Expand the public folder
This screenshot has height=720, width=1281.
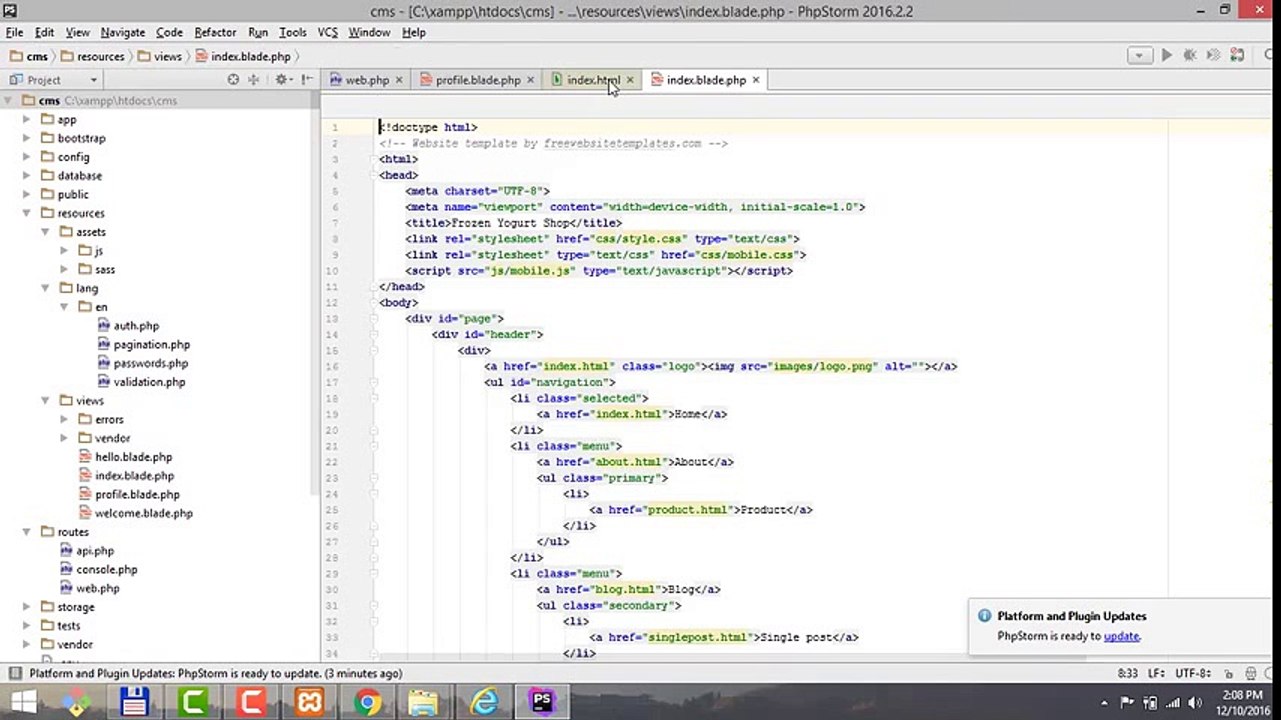27,194
